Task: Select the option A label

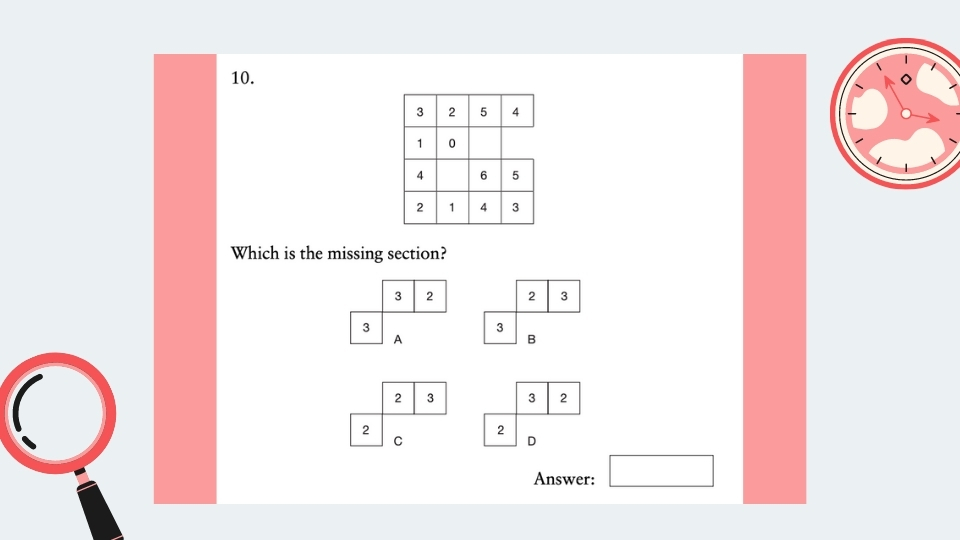Action: (398, 340)
